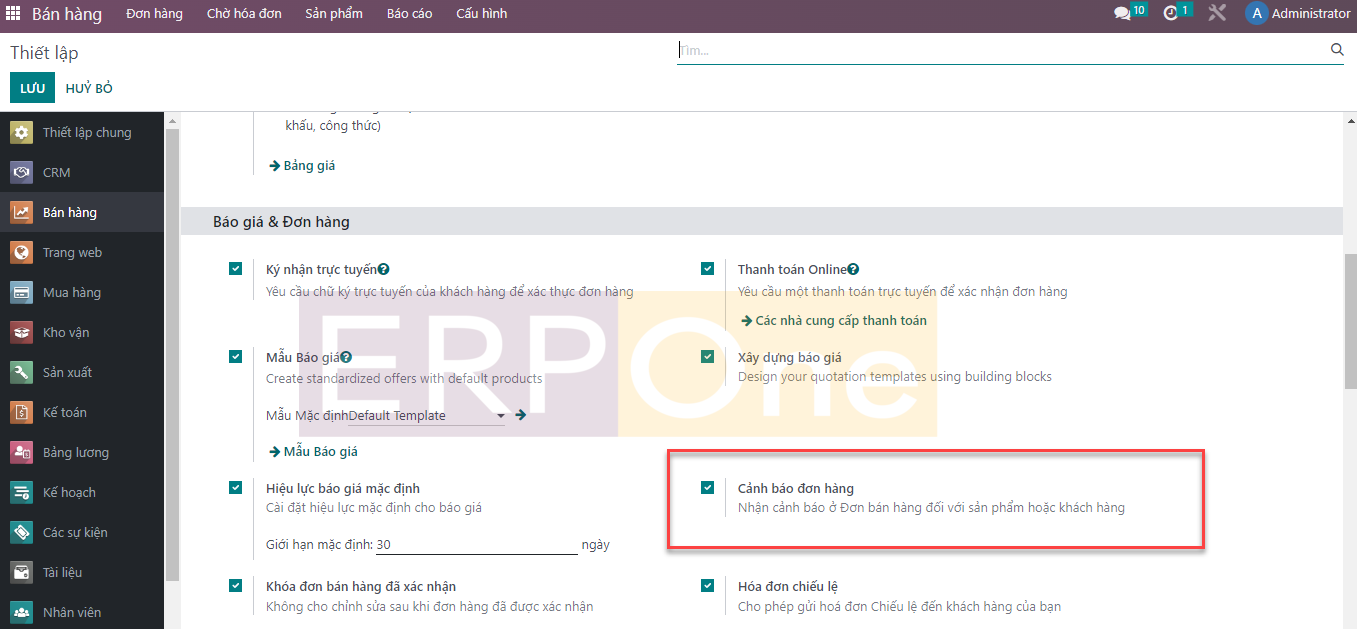Screen dimensions: 1357x629
Task: Open the clock activities icon
Action: pyautogui.click(x=1171, y=14)
